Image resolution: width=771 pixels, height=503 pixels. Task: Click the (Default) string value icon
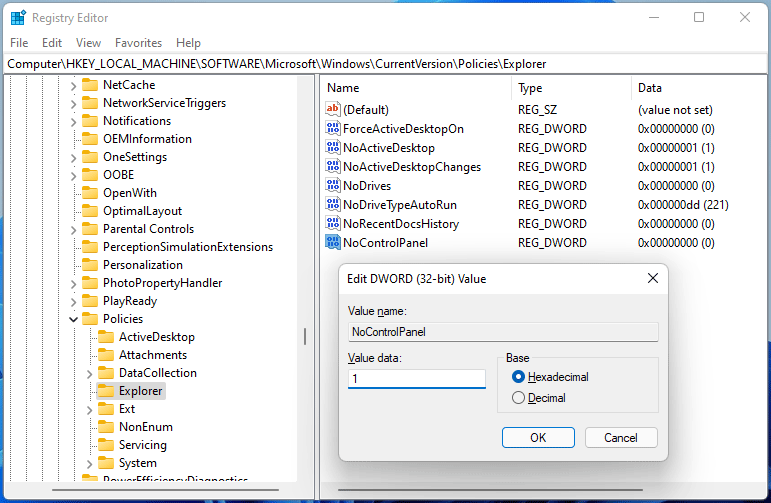click(x=333, y=109)
